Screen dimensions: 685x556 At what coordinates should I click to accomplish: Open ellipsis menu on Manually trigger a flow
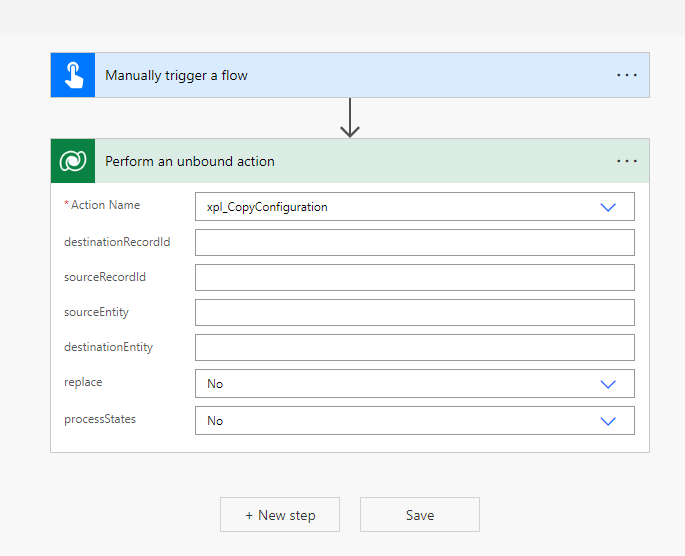626,75
